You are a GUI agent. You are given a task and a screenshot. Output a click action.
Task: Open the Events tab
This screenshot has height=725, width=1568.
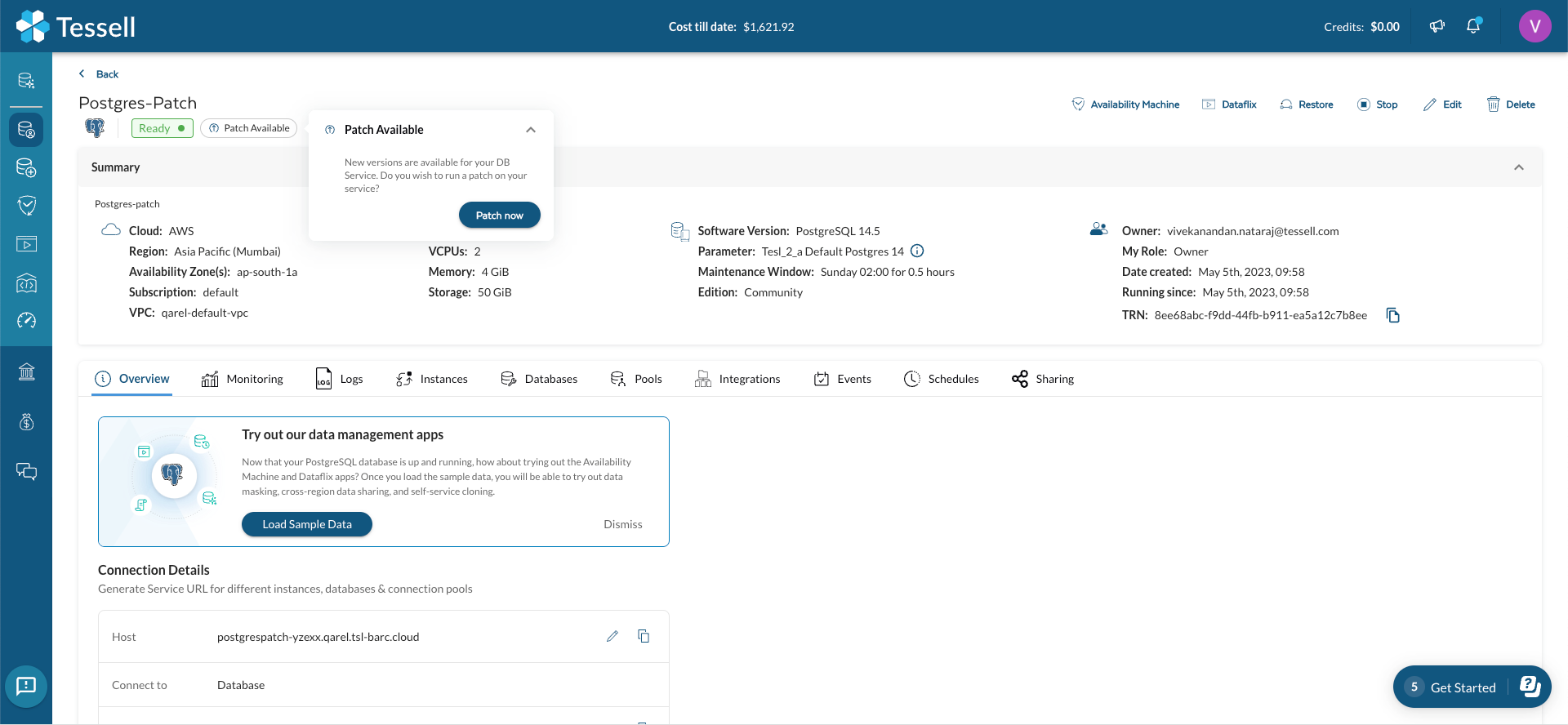pos(843,379)
